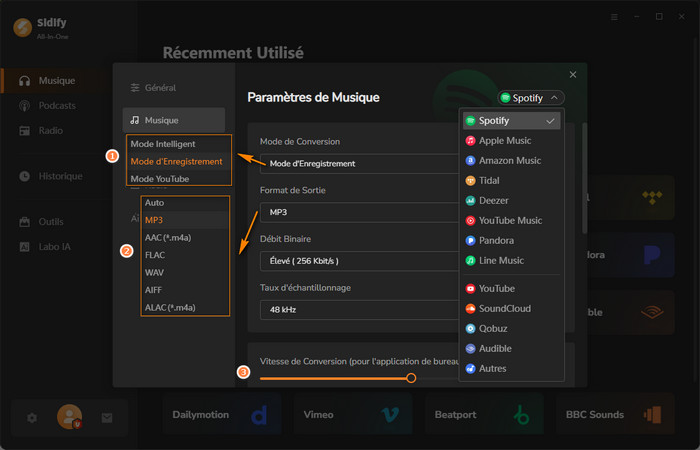
Task: Open the Débit Binaire dropdown
Action: (x=355, y=261)
